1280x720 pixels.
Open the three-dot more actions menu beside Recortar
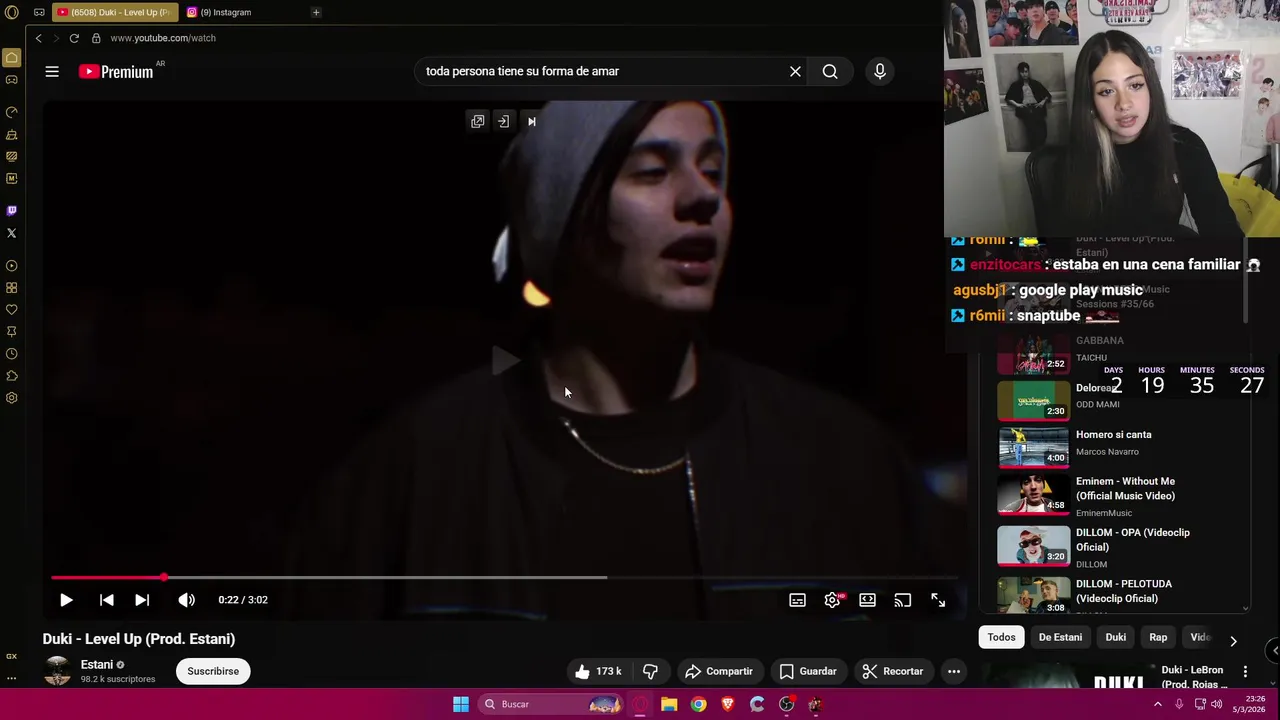(954, 671)
